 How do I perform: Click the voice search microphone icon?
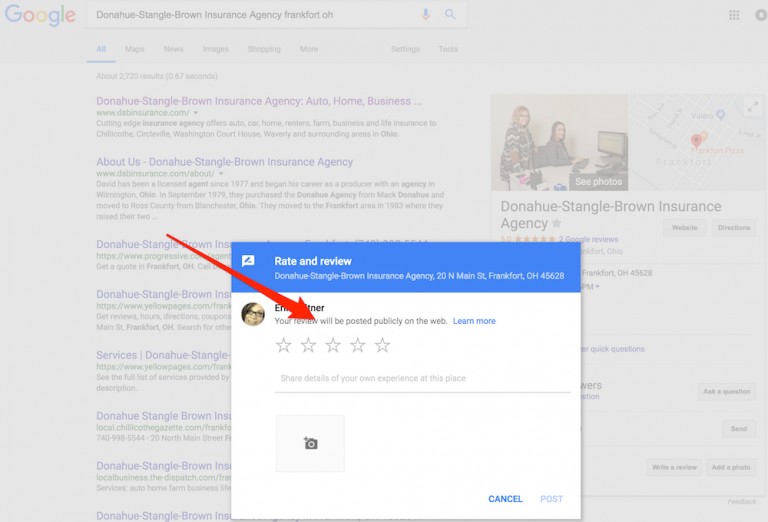pos(426,15)
